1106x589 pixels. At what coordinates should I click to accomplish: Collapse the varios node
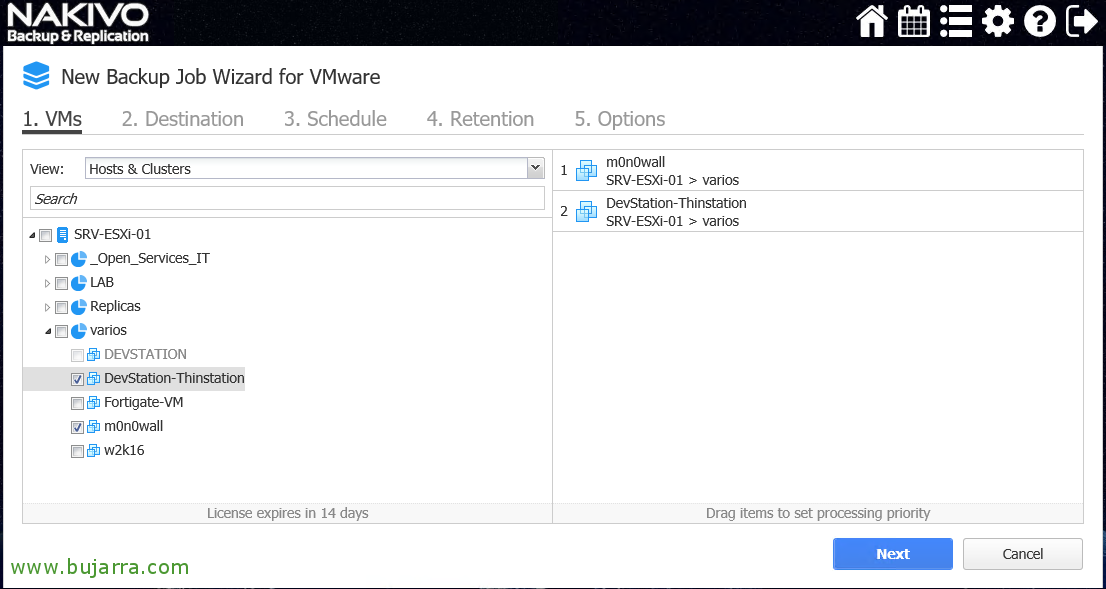[x=48, y=332]
